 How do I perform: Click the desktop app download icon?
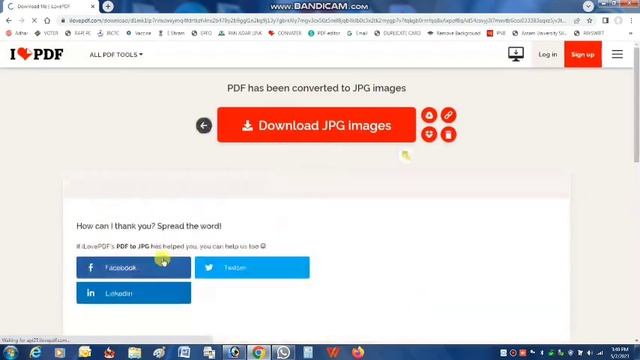[x=516, y=54]
